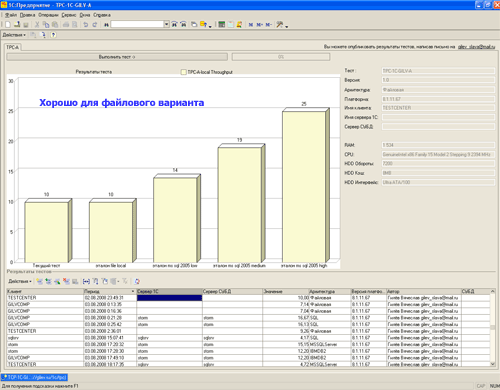Open the Операции menu
The image size is (500, 390).
coord(48,15)
